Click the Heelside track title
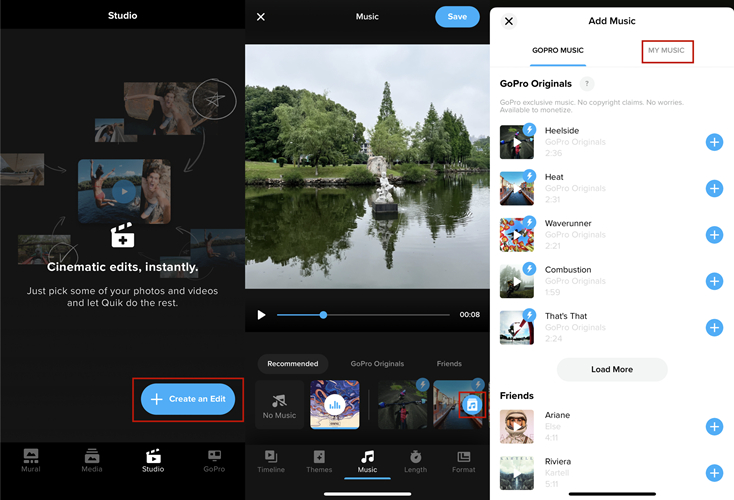 pos(562,131)
